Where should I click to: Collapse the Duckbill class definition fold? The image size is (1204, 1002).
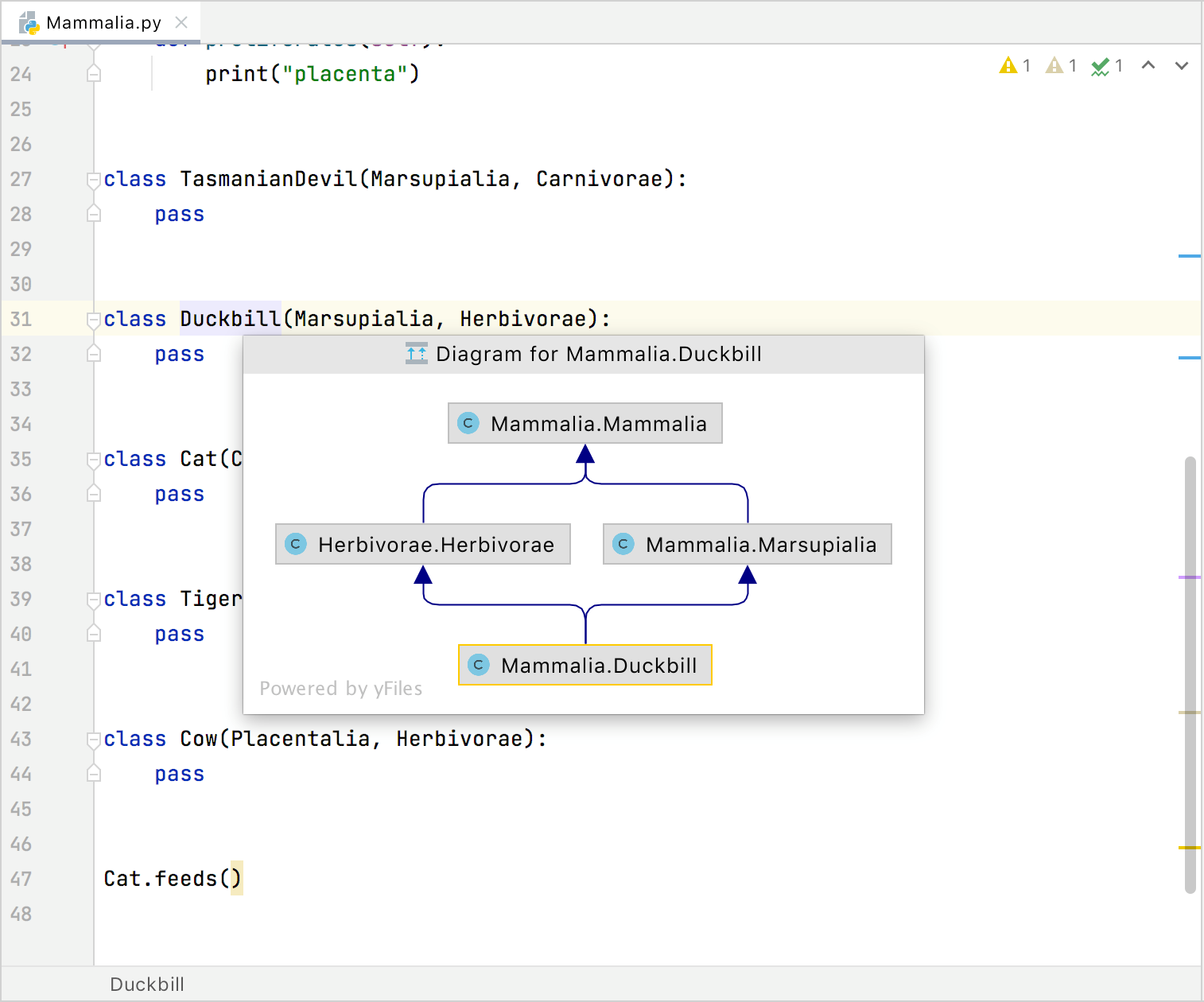[94, 320]
